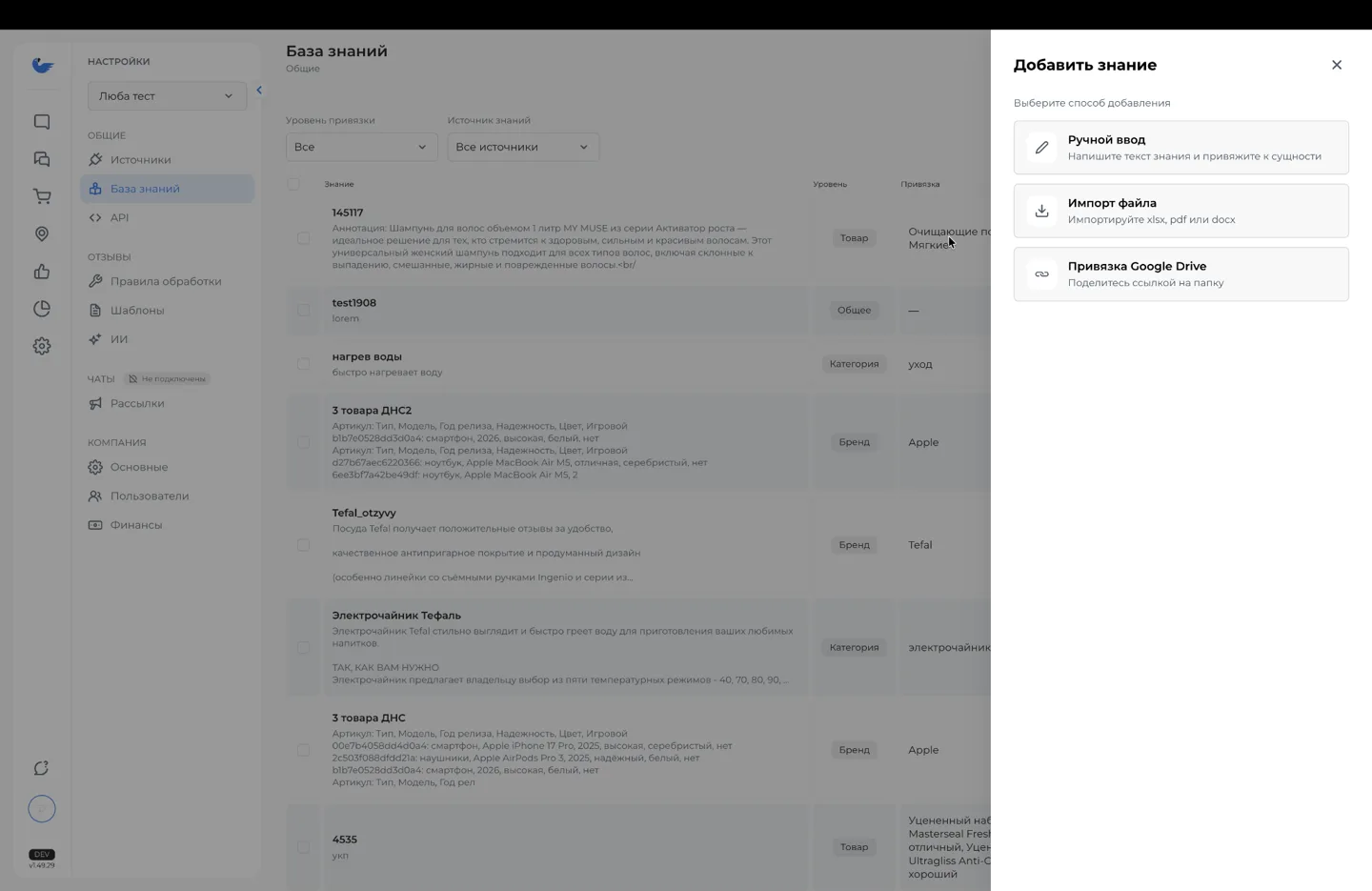Click the refresh chat icon near sidebar bottom
This screenshot has width=1372, height=891.
click(42, 768)
